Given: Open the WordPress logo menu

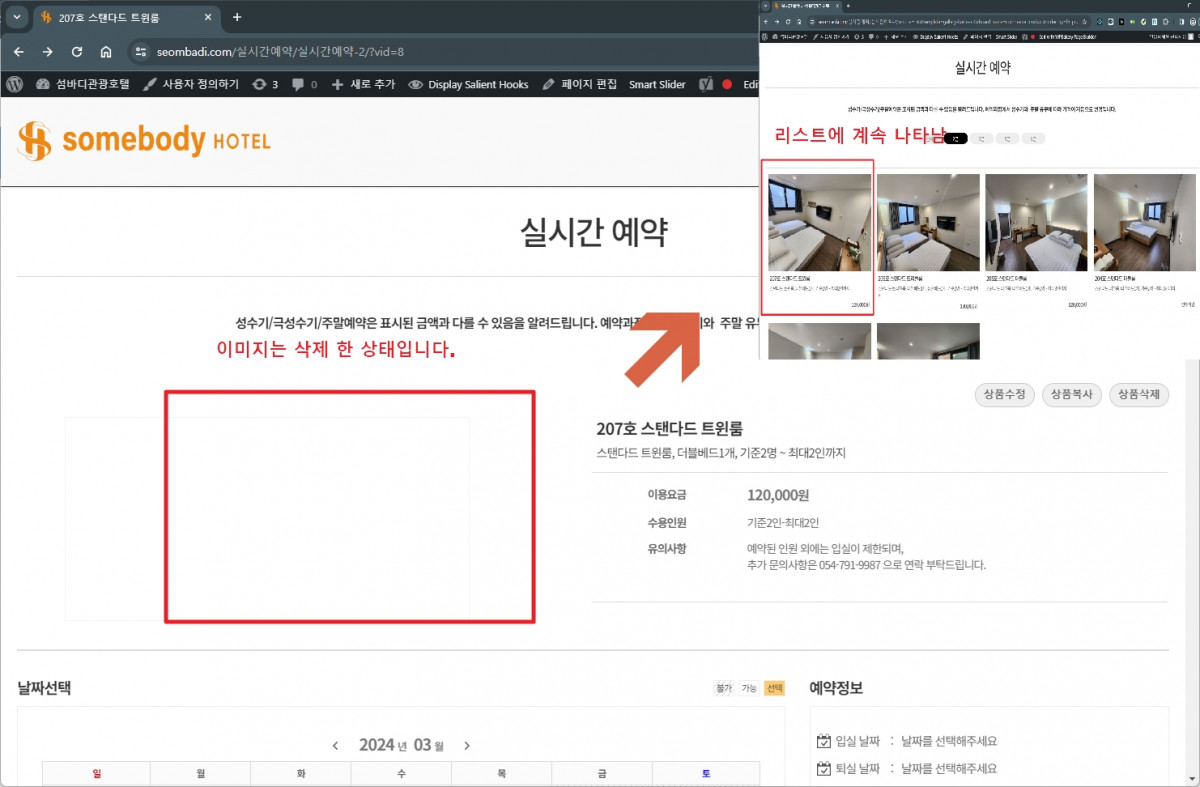Looking at the screenshot, I should [14, 84].
